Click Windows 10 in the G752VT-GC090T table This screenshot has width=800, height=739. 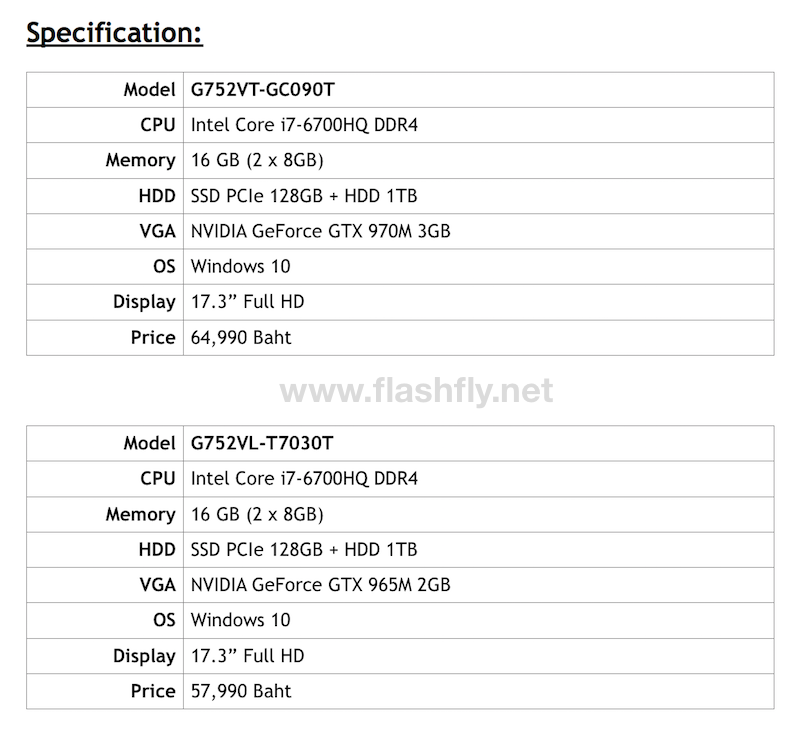tap(240, 266)
